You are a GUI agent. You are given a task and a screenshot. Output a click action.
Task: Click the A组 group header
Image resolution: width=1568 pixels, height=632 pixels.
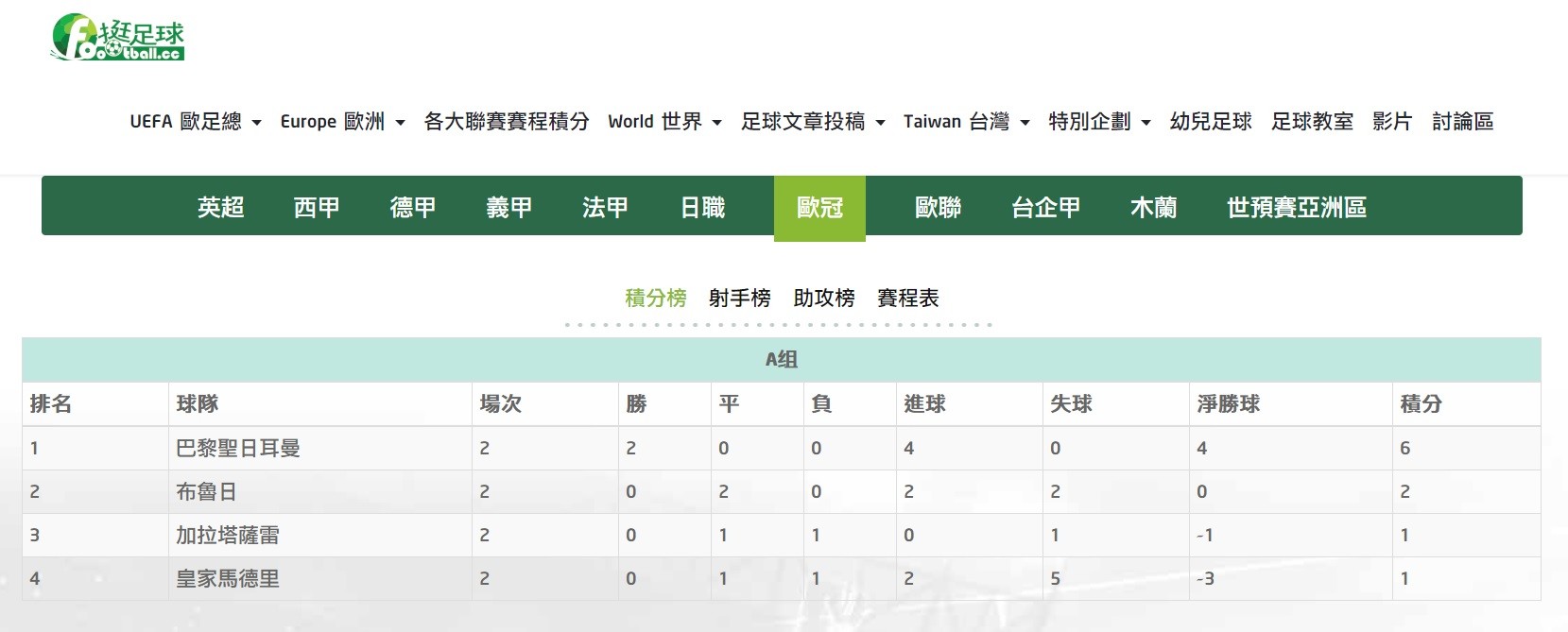click(x=782, y=360)
